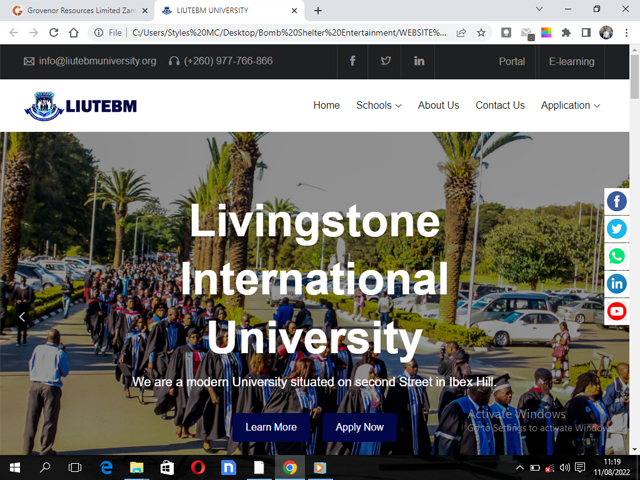640x480 pixels.
Task: Click the headset phone icon
Action: [174, 61]
